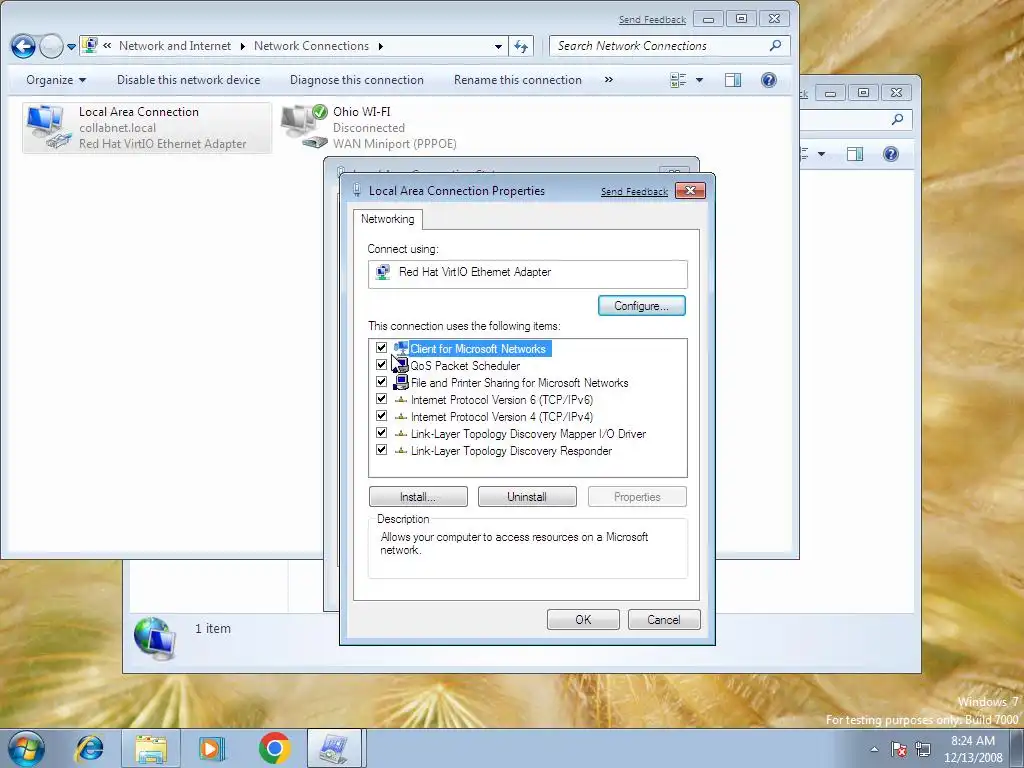Image resolution: width=1024 pixels, height=768 pixels.
Task: Click search icon in background window
Action: pos(898,119)
